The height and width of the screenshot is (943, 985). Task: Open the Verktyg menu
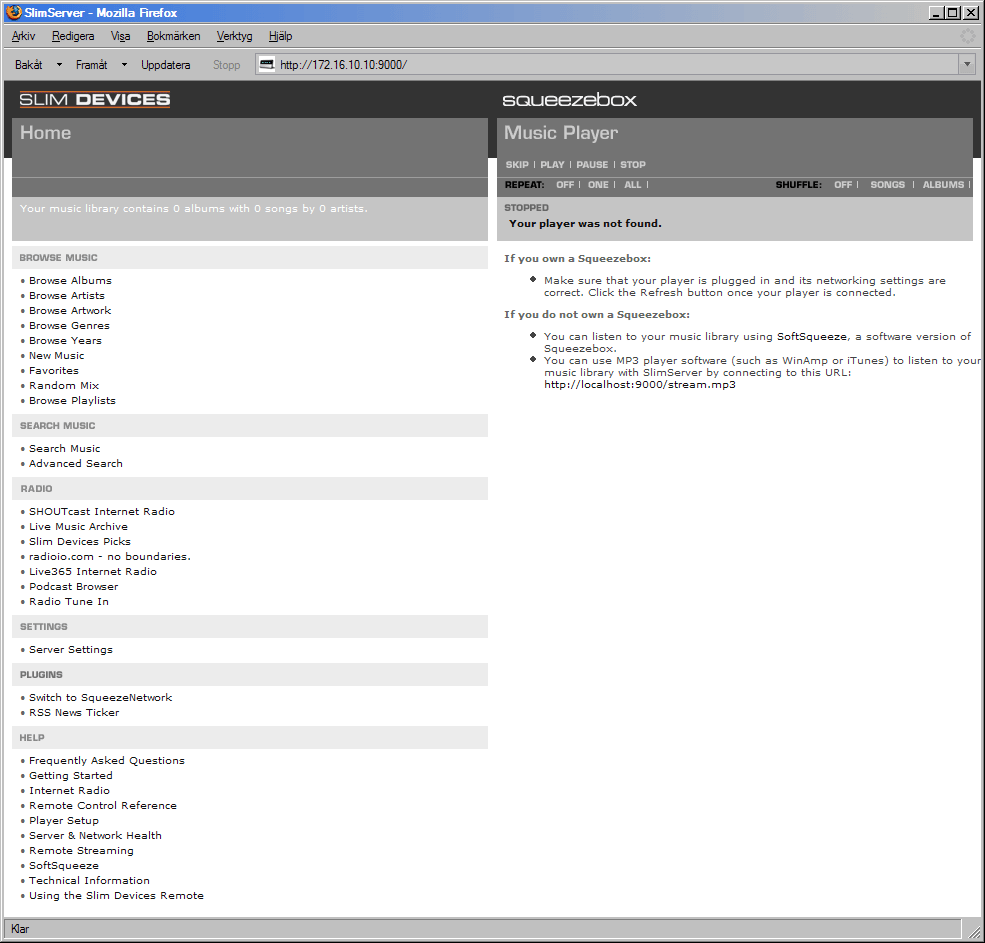234,36
